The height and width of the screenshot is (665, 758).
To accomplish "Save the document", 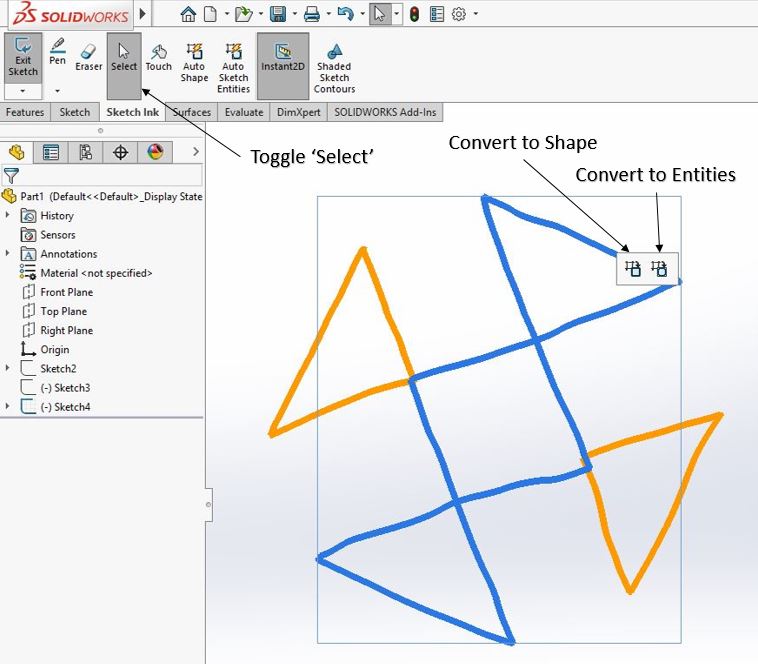I will point(278,14).
